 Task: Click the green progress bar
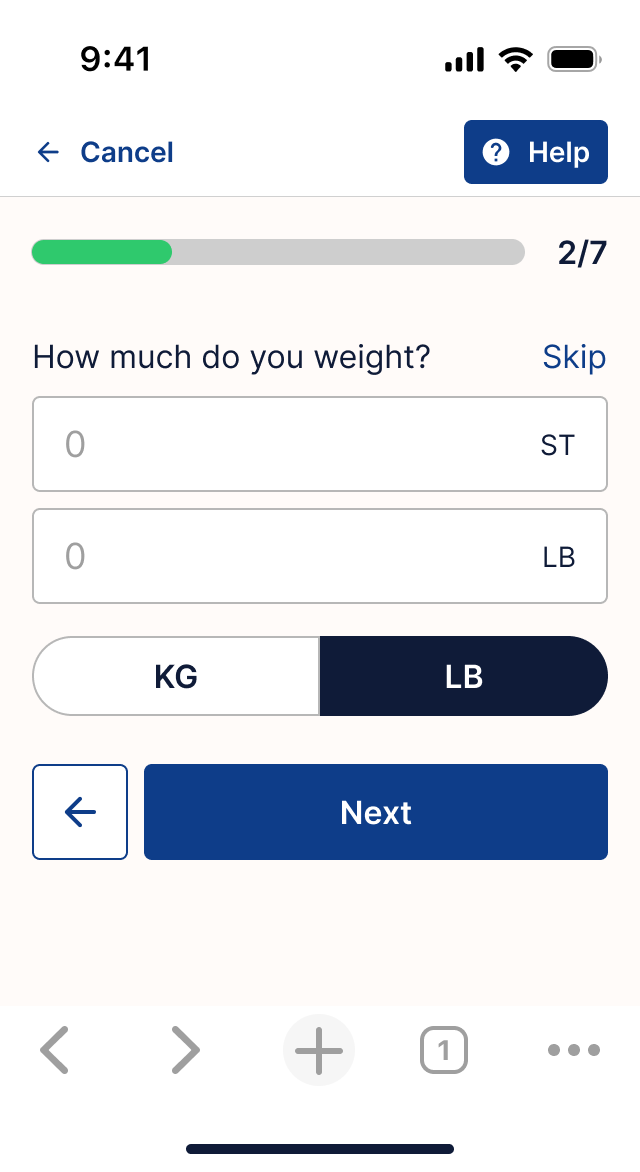point(102,252)
